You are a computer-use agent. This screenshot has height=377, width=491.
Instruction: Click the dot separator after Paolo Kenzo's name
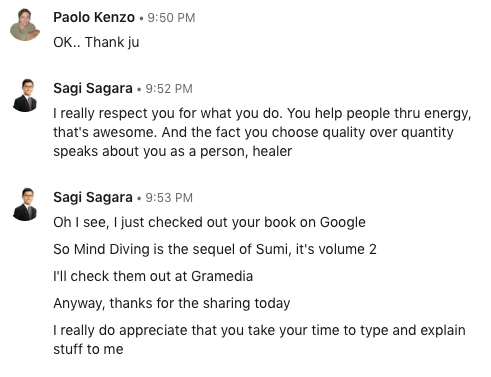[x=141, y=19]
